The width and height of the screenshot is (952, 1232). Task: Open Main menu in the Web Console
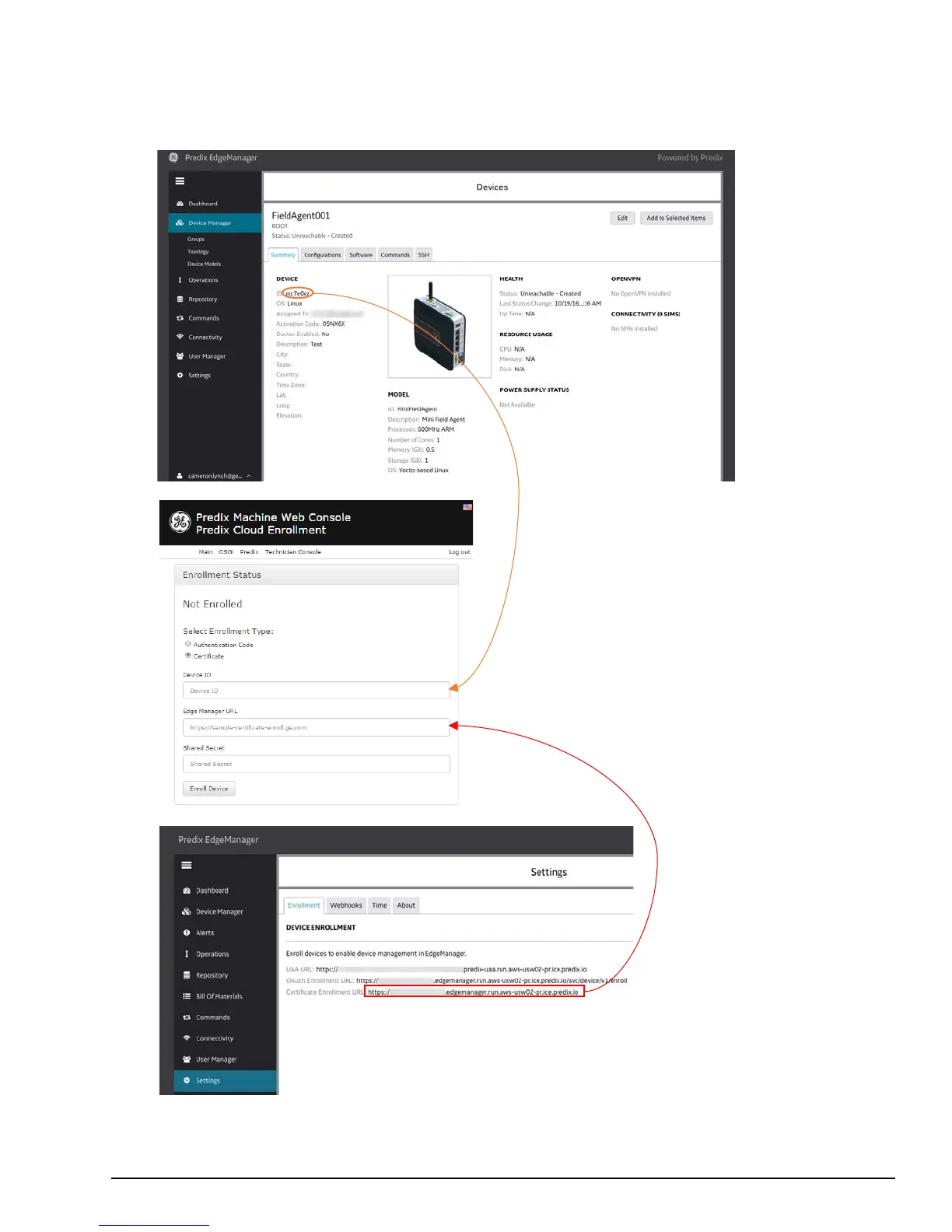[205, 551]
